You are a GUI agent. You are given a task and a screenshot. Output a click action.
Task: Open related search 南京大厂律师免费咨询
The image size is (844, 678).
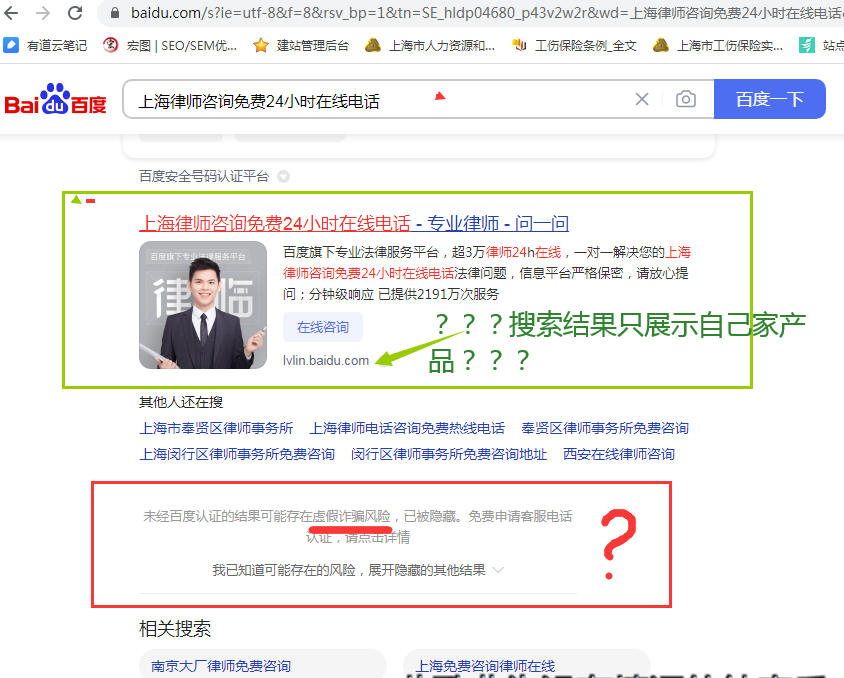263,665
